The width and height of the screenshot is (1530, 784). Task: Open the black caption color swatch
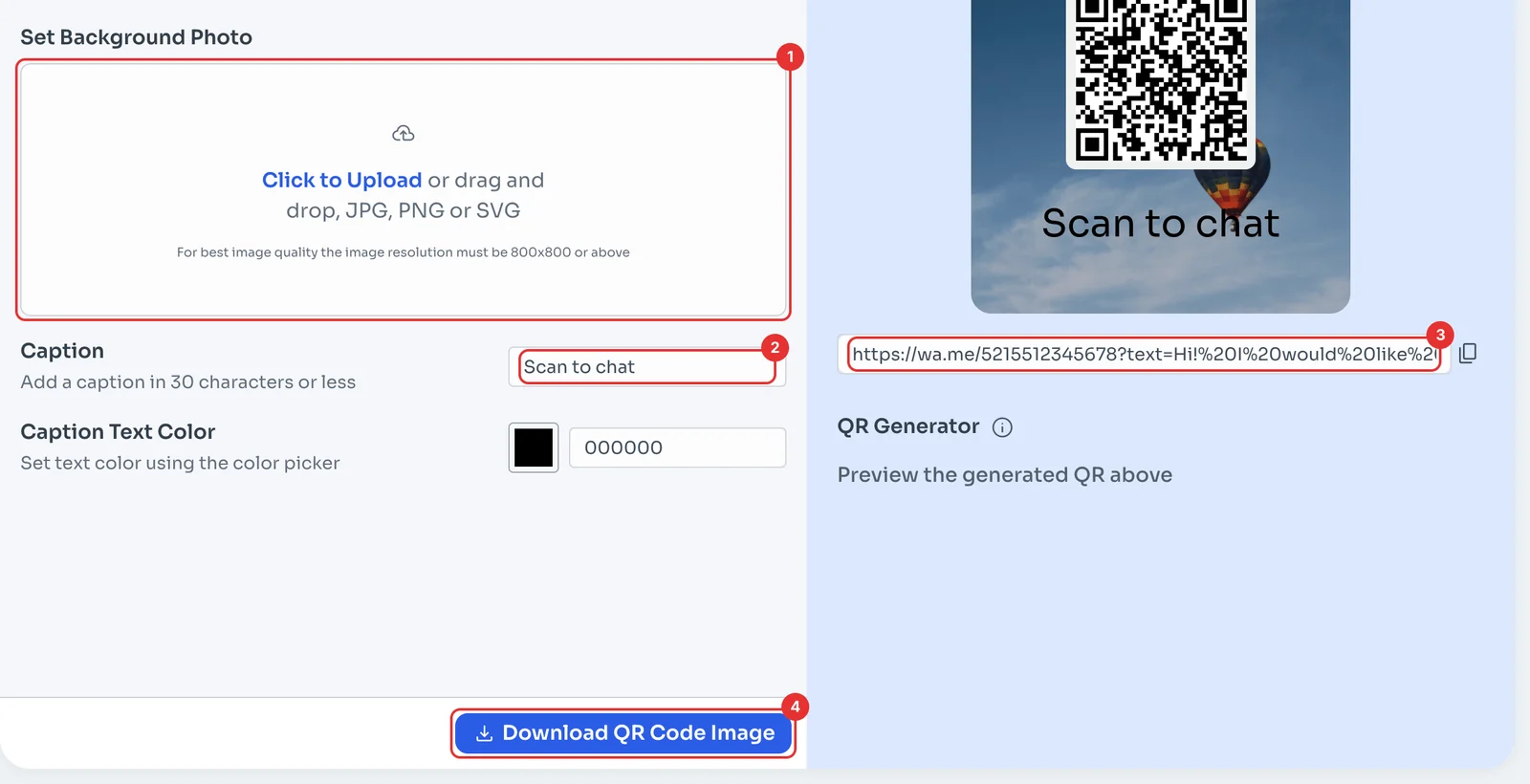534,447
